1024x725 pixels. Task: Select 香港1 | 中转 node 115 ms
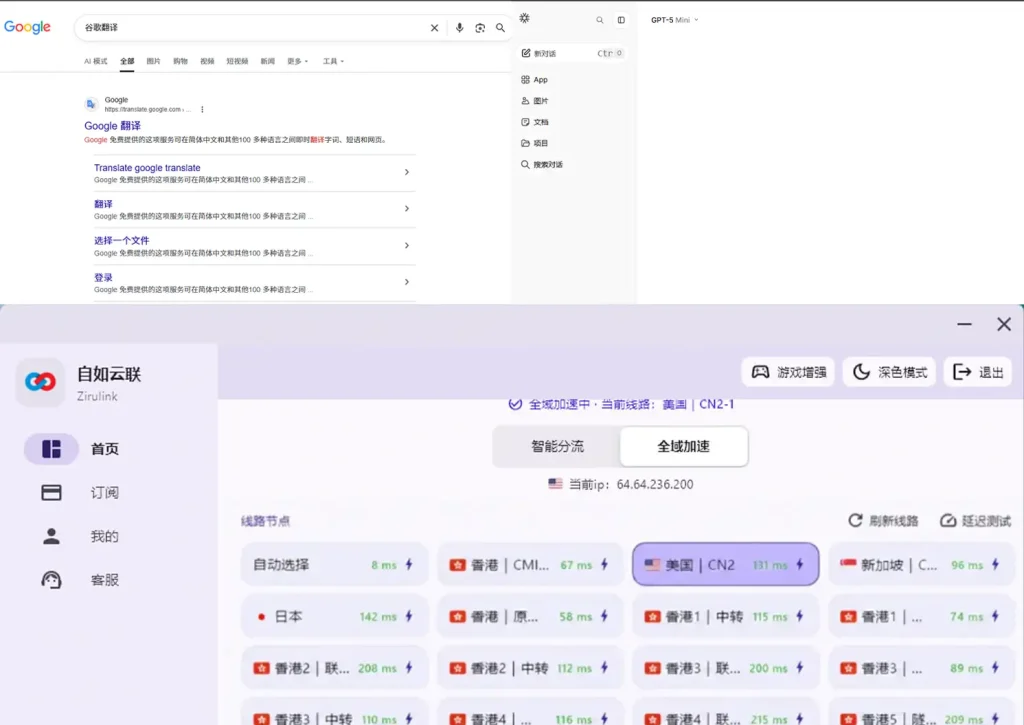[x=726, y=616]
